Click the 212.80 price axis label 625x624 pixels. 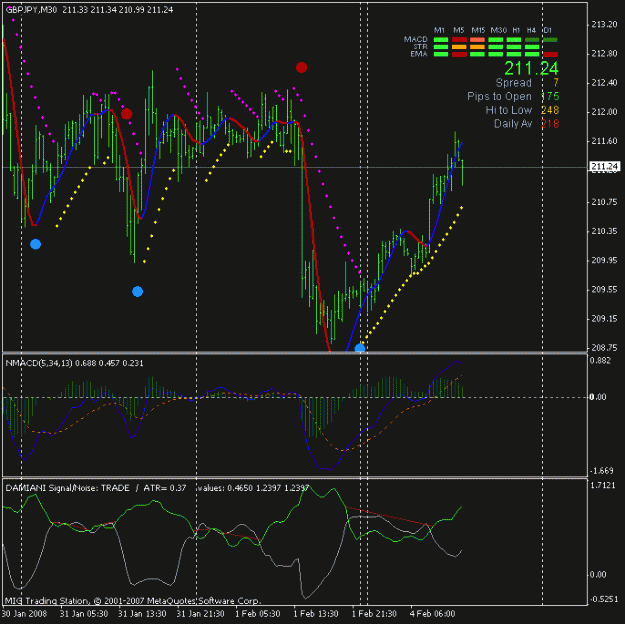click(604, 53)
